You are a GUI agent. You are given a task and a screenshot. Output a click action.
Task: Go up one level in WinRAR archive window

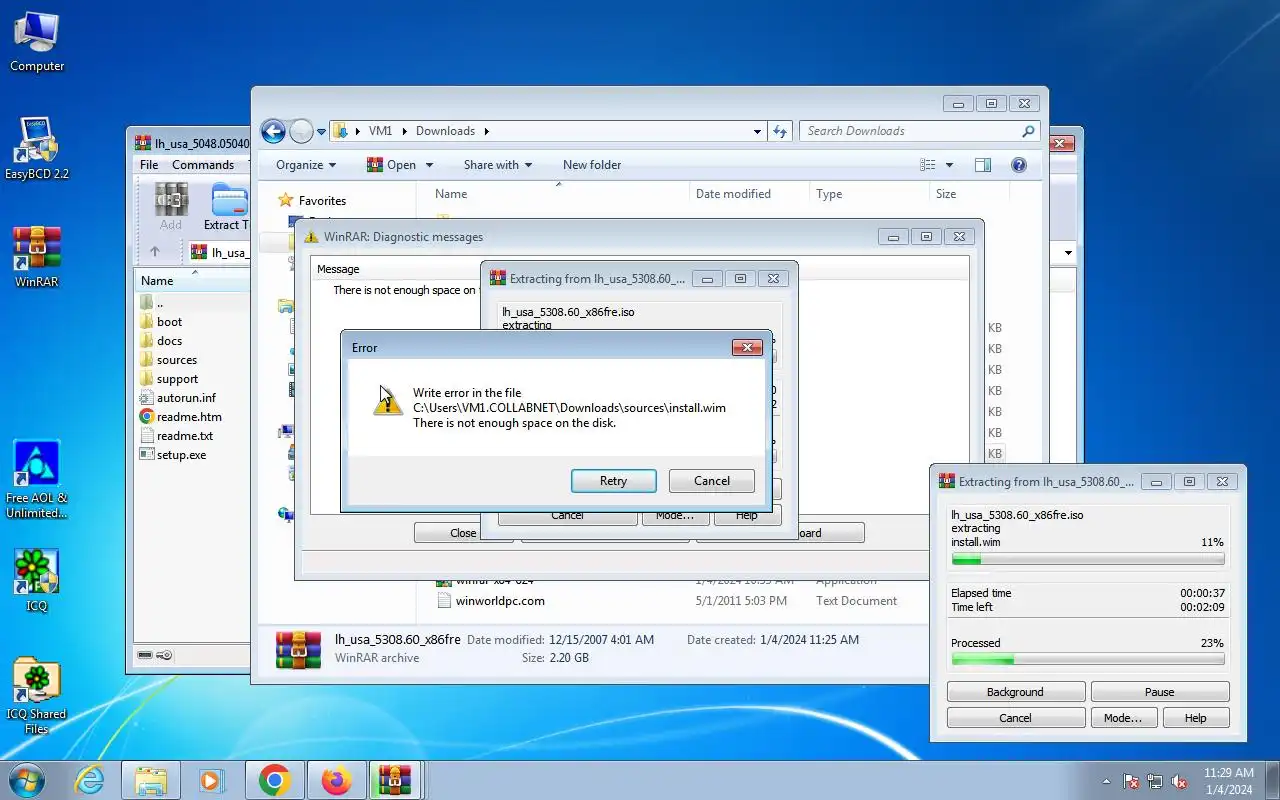(x=154, y=252)
